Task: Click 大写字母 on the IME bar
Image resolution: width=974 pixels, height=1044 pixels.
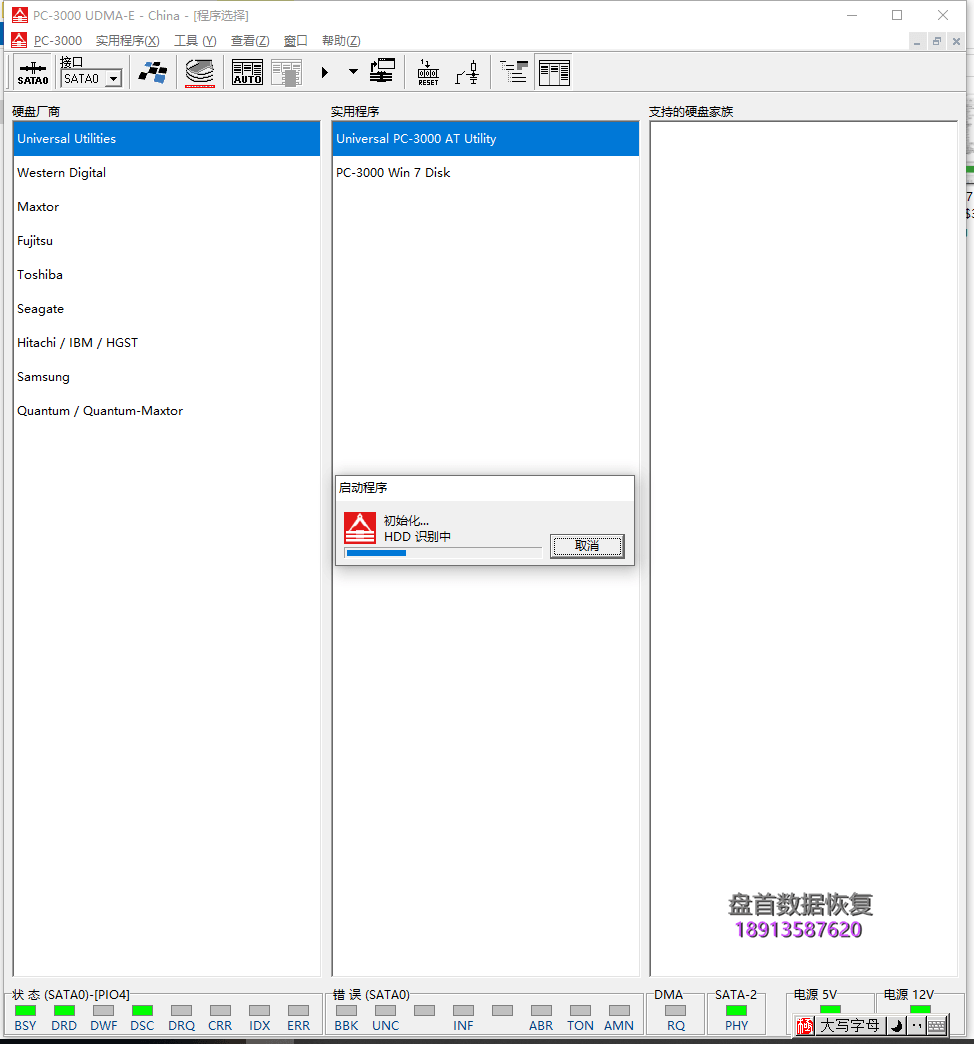Action: (850, 1026)
